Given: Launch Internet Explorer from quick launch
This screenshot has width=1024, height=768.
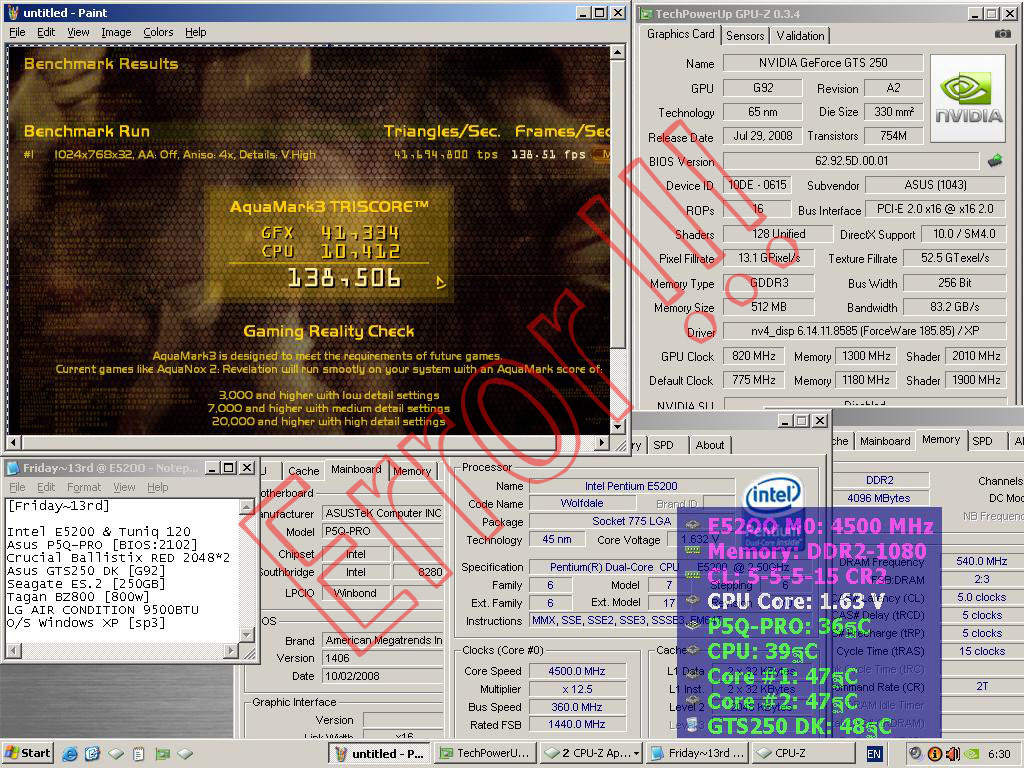Looking at the screenshot, I should (x=69, y=754).
